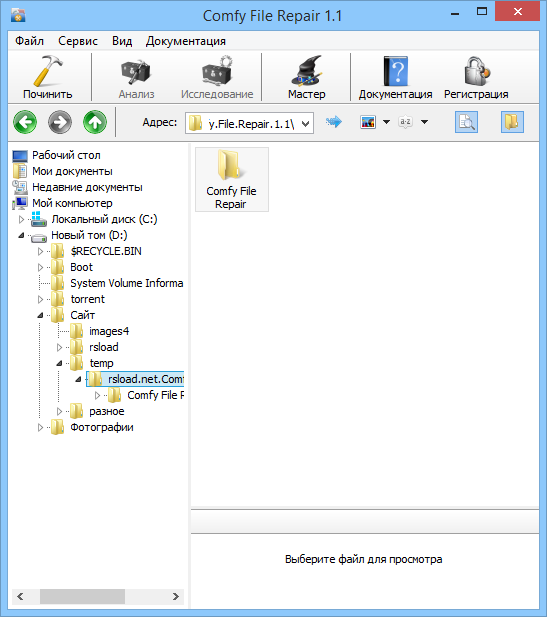Go forward with the gray right arrow

pos(60,122)
